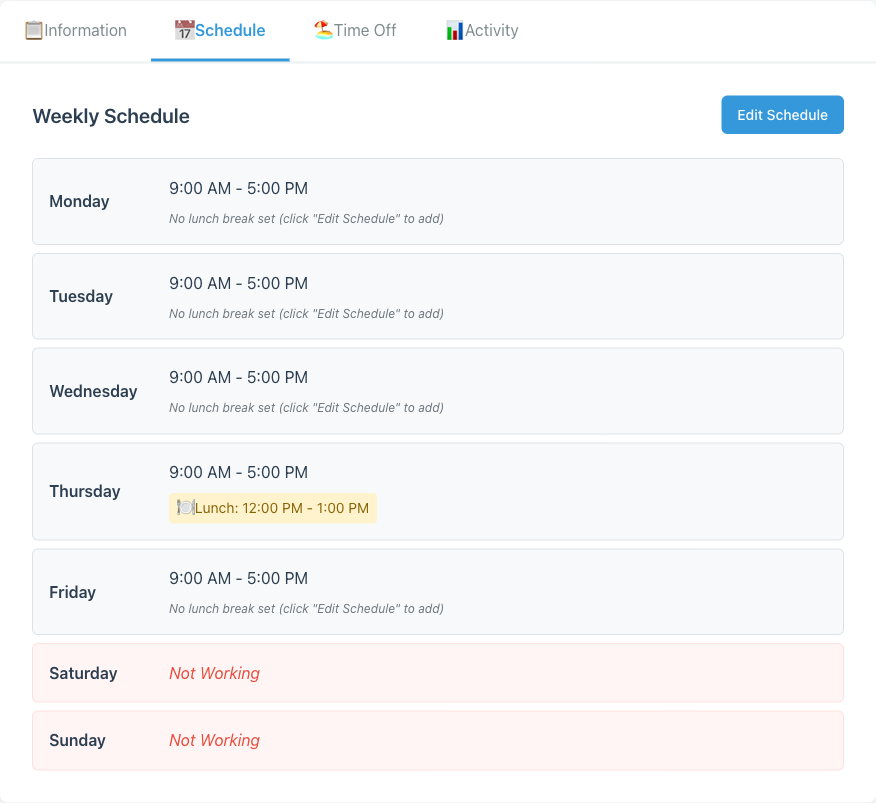Click the Edit Schedule button

tap(782, 114)
